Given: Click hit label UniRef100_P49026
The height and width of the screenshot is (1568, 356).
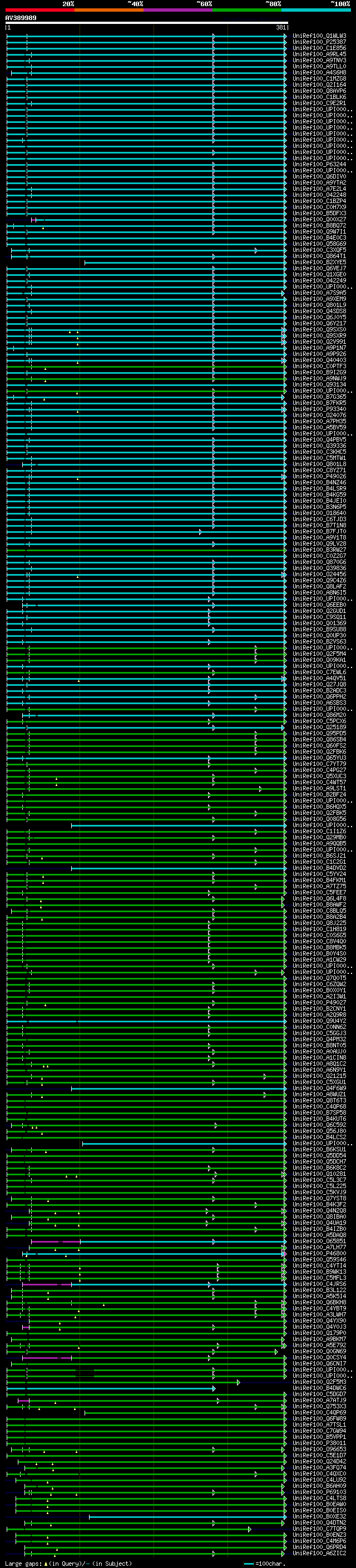Looking at the screenshot, I should coord(319,477).
